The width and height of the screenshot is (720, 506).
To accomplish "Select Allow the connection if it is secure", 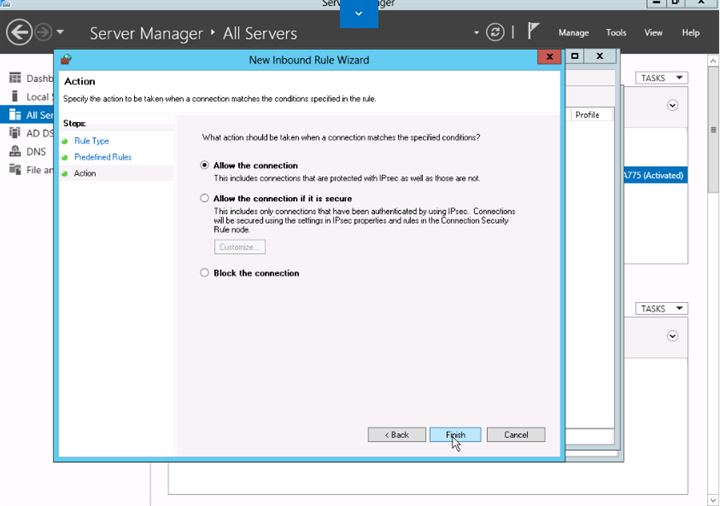I will point(204,198).
